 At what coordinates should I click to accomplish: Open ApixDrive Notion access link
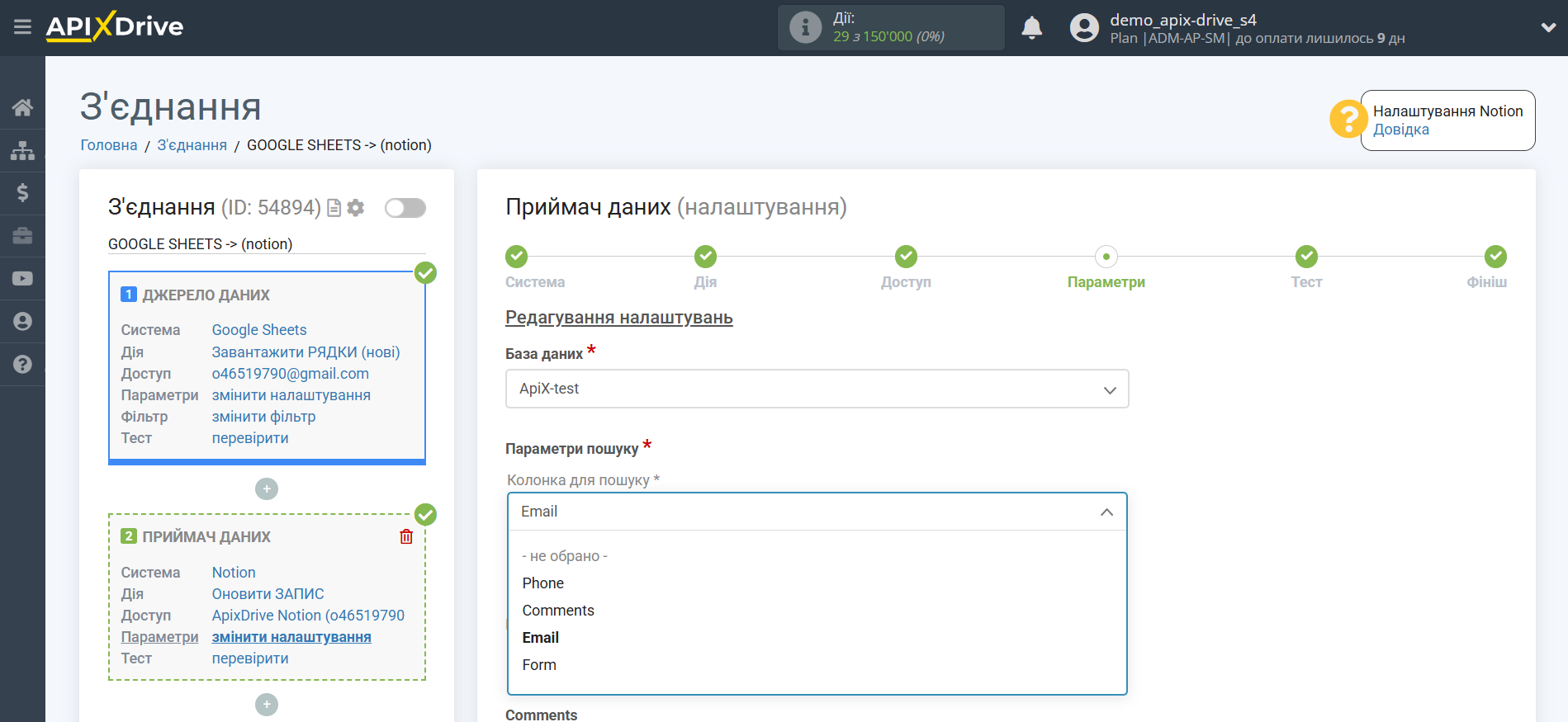(308, 616)
